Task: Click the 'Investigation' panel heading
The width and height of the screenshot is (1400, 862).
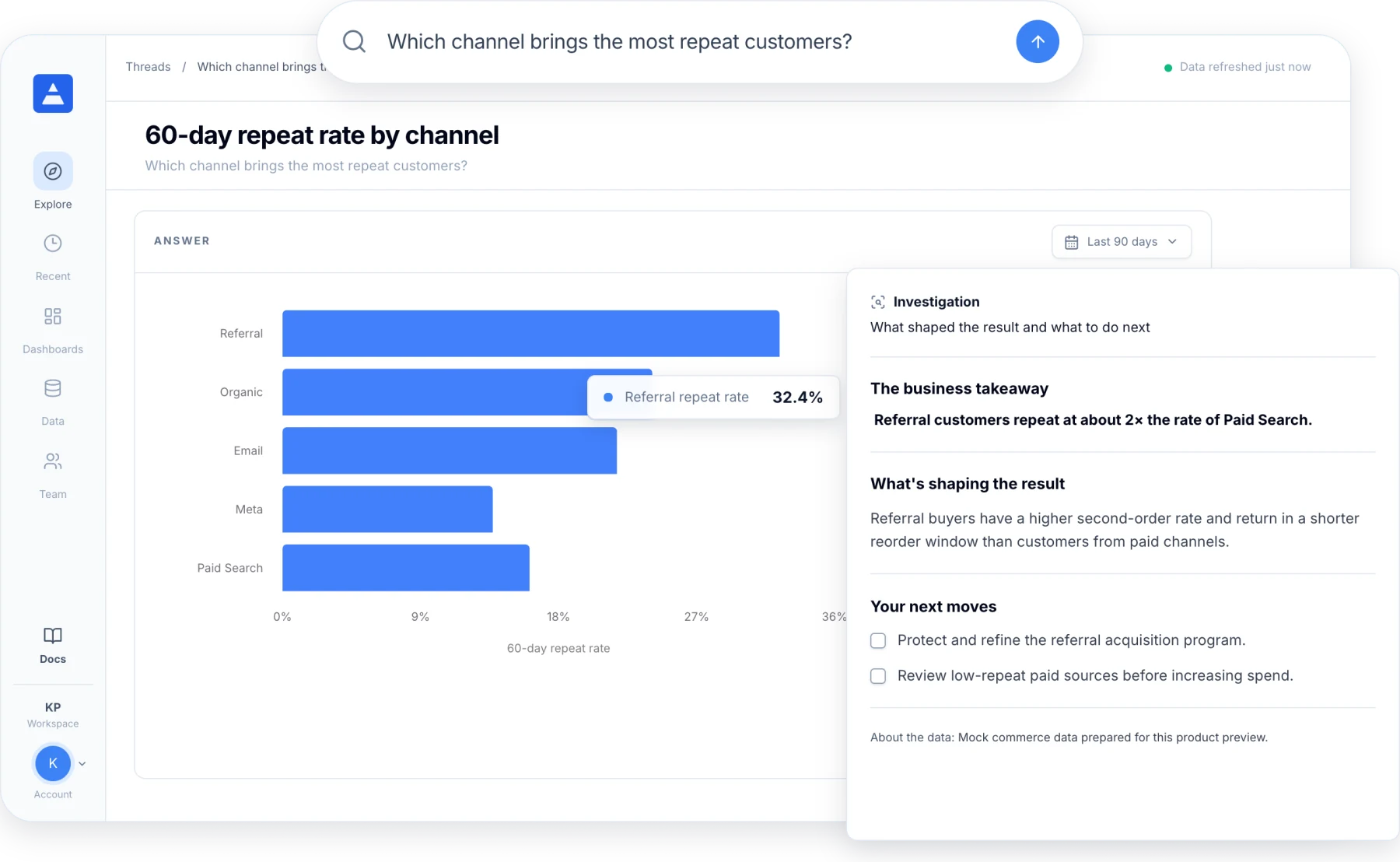Action: click(936, 302)
